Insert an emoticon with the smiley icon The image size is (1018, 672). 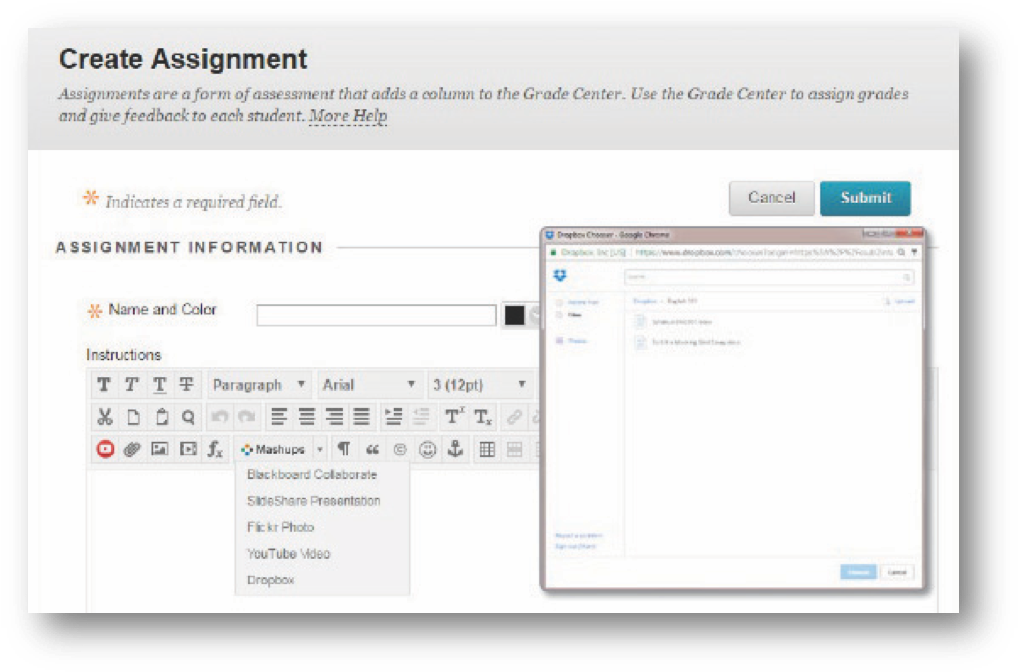point(428,450)
